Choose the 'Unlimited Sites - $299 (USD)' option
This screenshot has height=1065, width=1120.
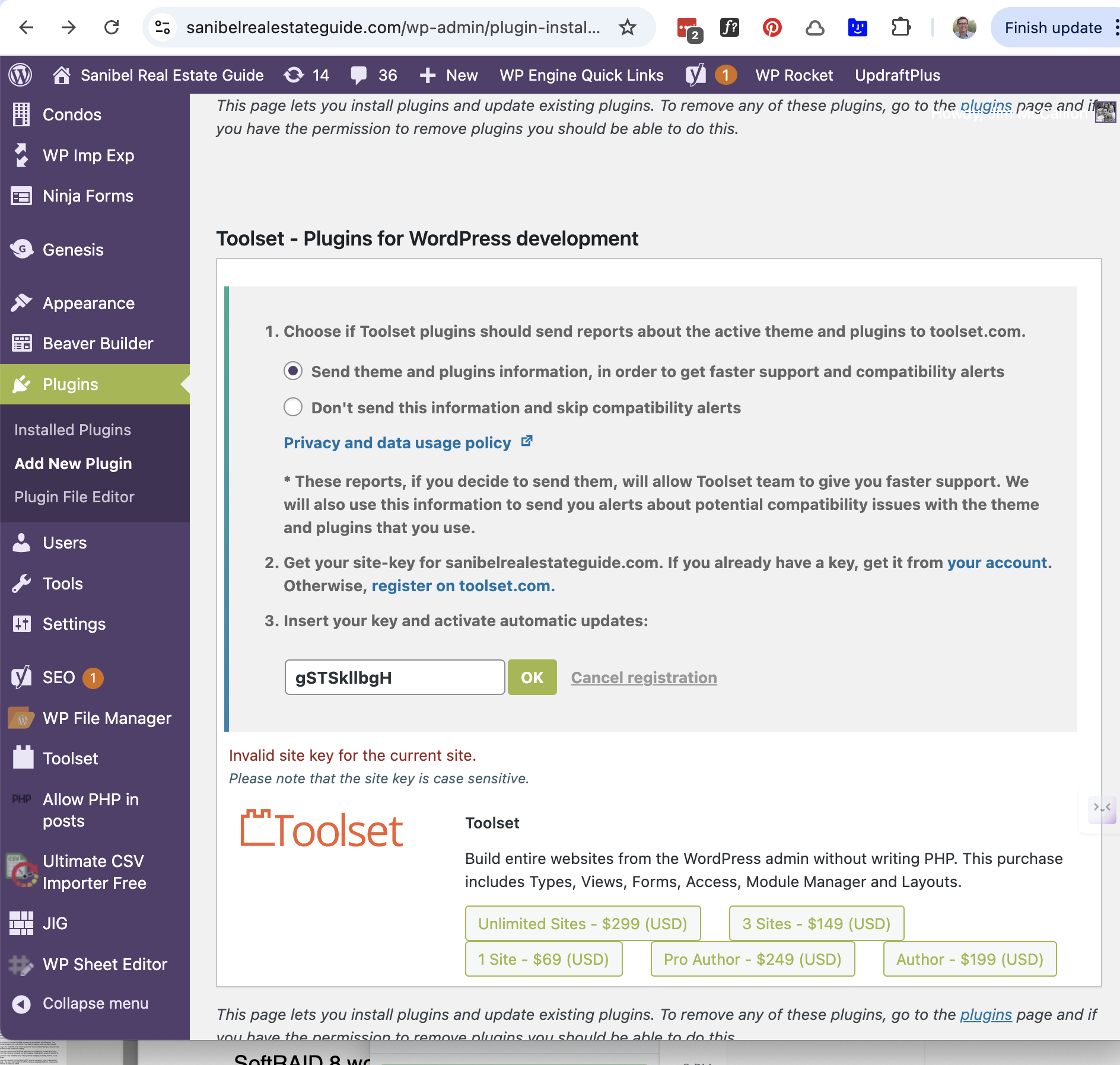pyautogui.click(x=583, y=923)
